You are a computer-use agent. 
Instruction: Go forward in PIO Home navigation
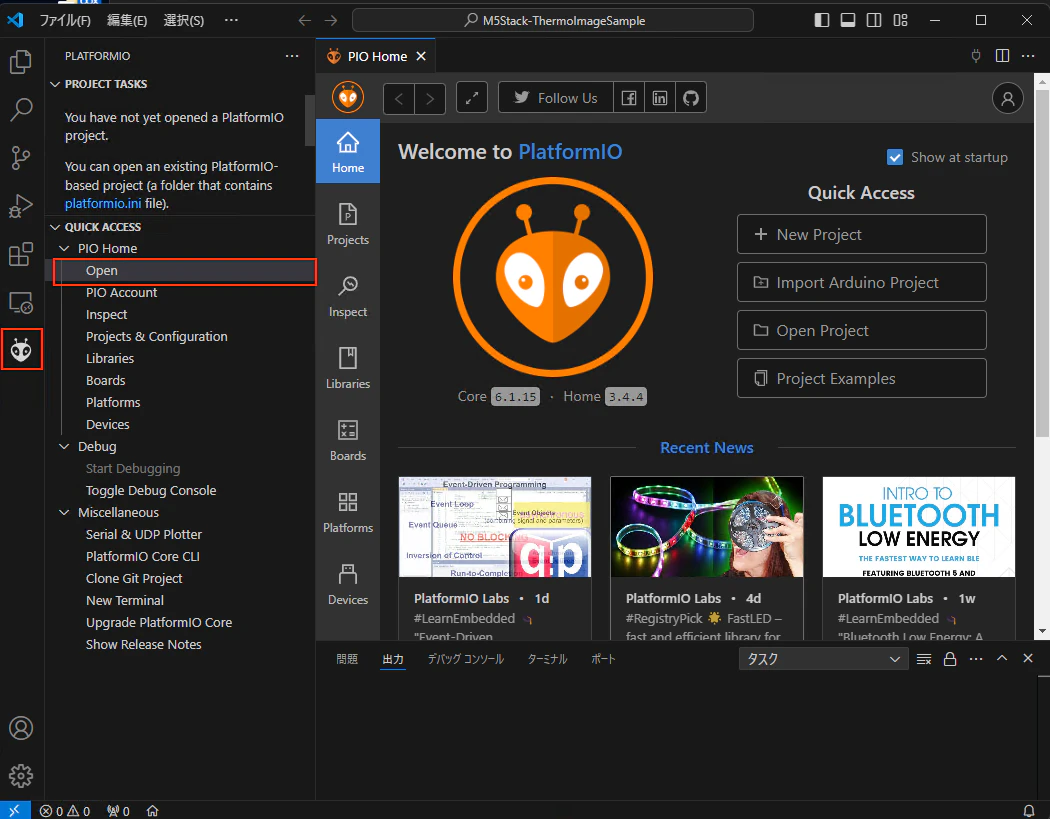[430, 98]
